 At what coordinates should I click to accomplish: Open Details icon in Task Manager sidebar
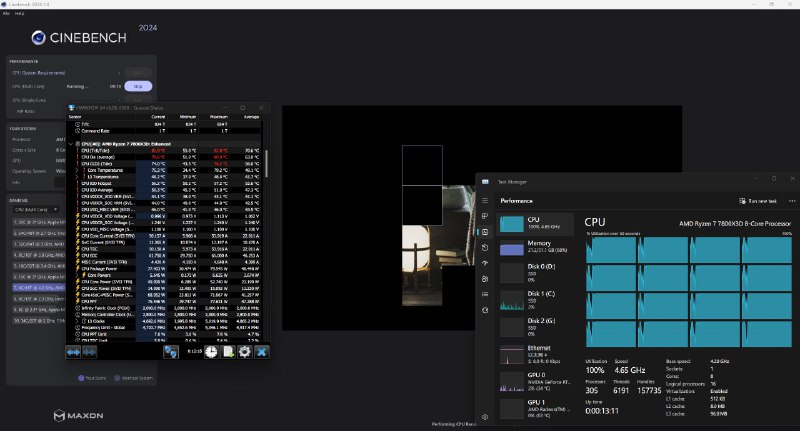485,294
